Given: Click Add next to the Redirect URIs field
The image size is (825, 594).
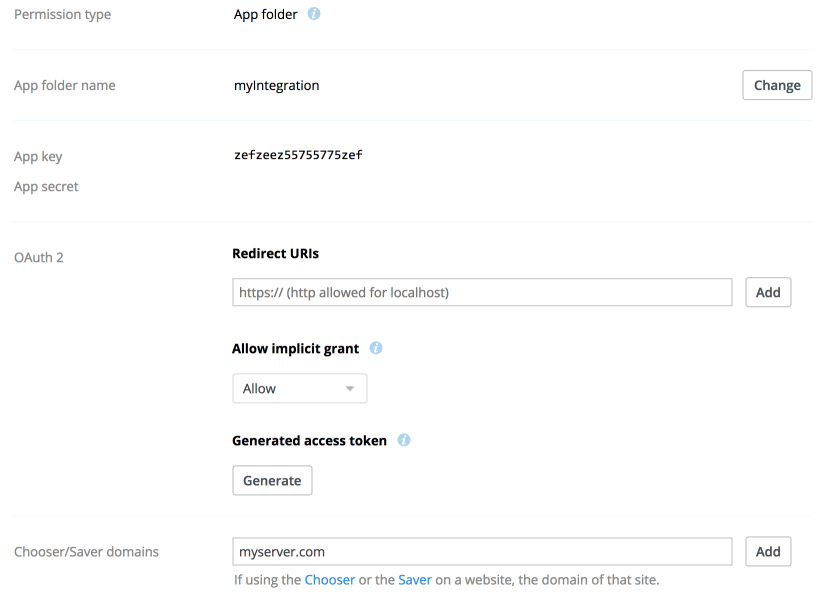Looking at the screenshot, I should 768,293.
